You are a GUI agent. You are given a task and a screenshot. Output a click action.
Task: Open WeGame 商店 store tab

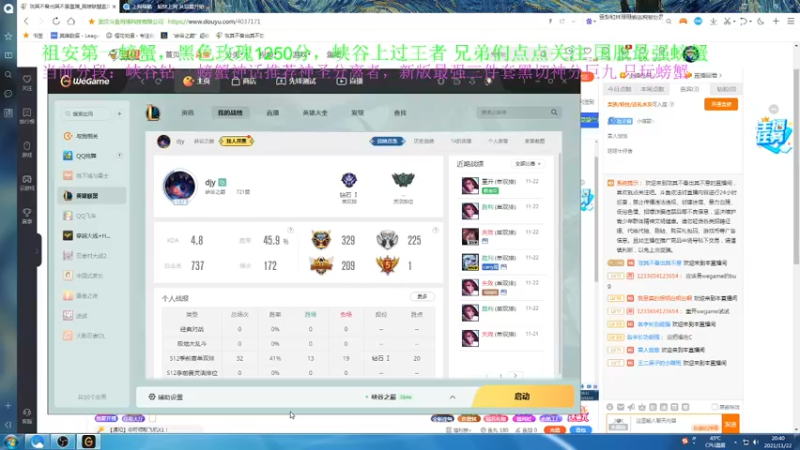(243, 81)
